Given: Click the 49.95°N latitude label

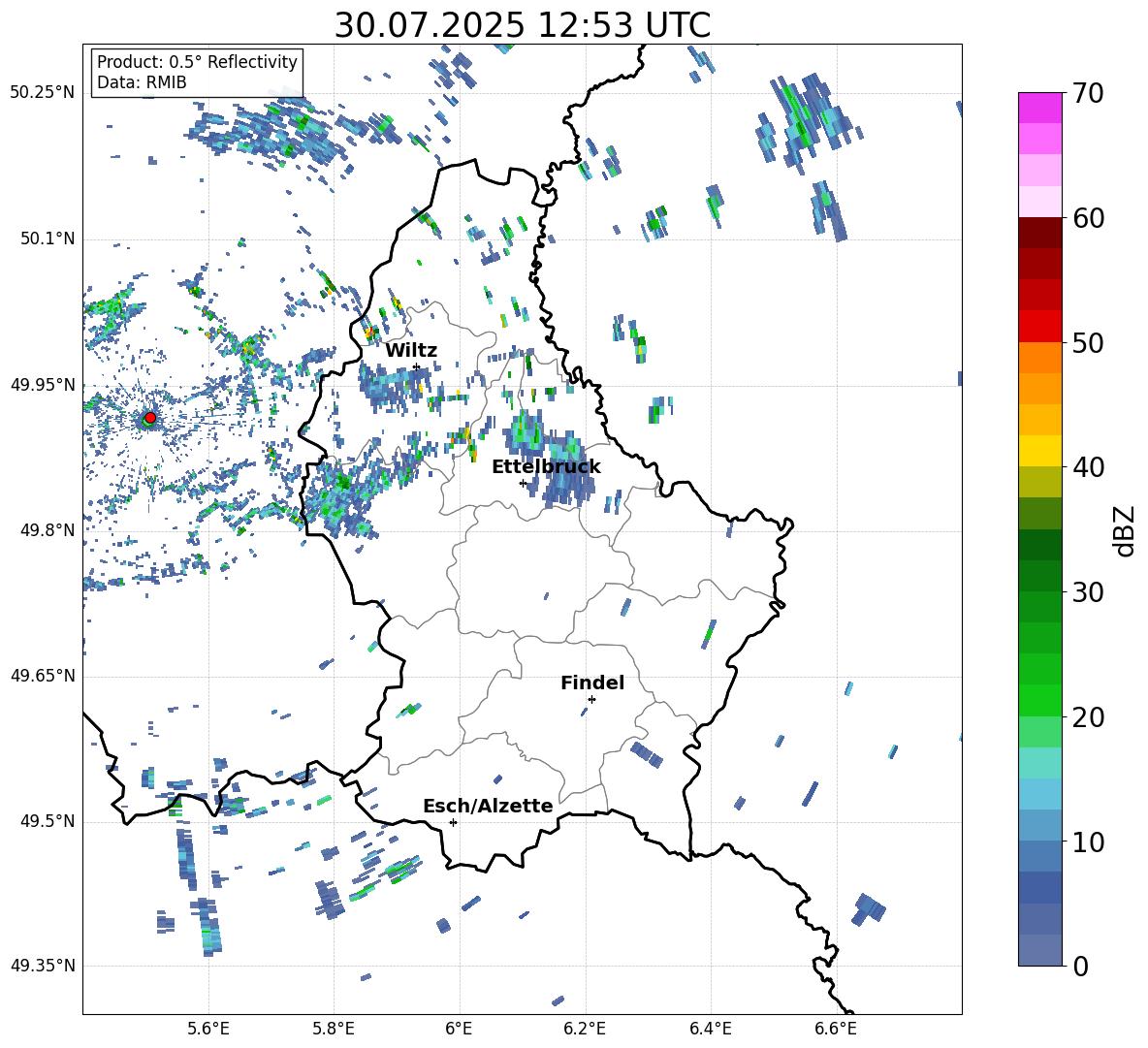Looking at the screenshot, I should click(x=43, y=384).
